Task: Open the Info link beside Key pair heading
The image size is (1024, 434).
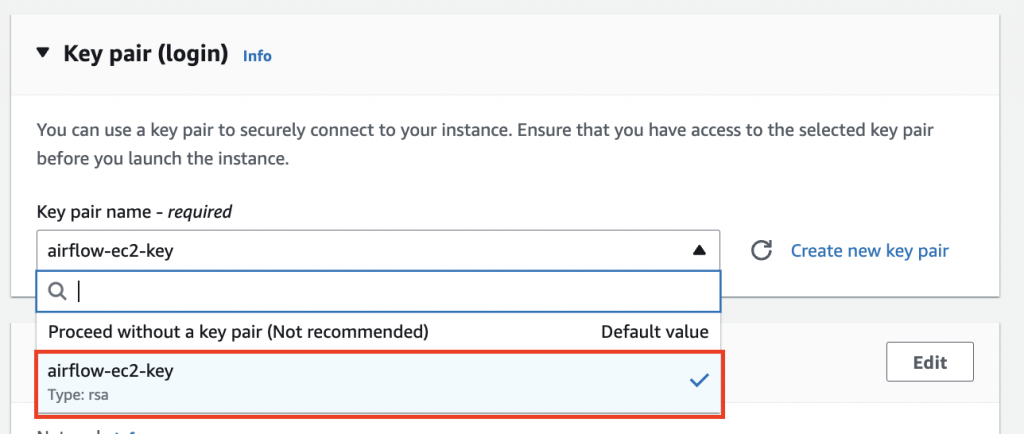Action: [x=257, y=56]
